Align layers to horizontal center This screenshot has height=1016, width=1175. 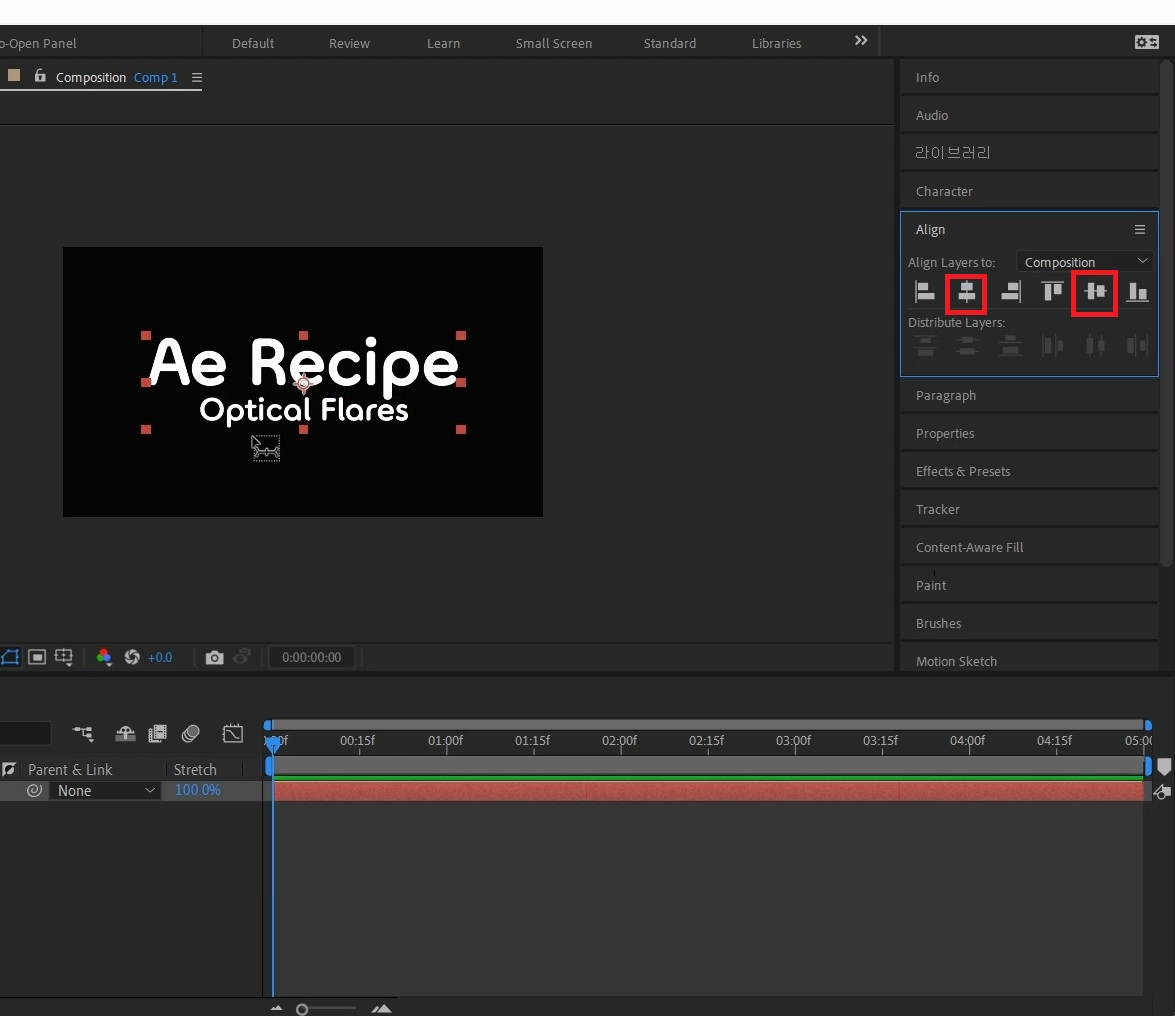967,291
